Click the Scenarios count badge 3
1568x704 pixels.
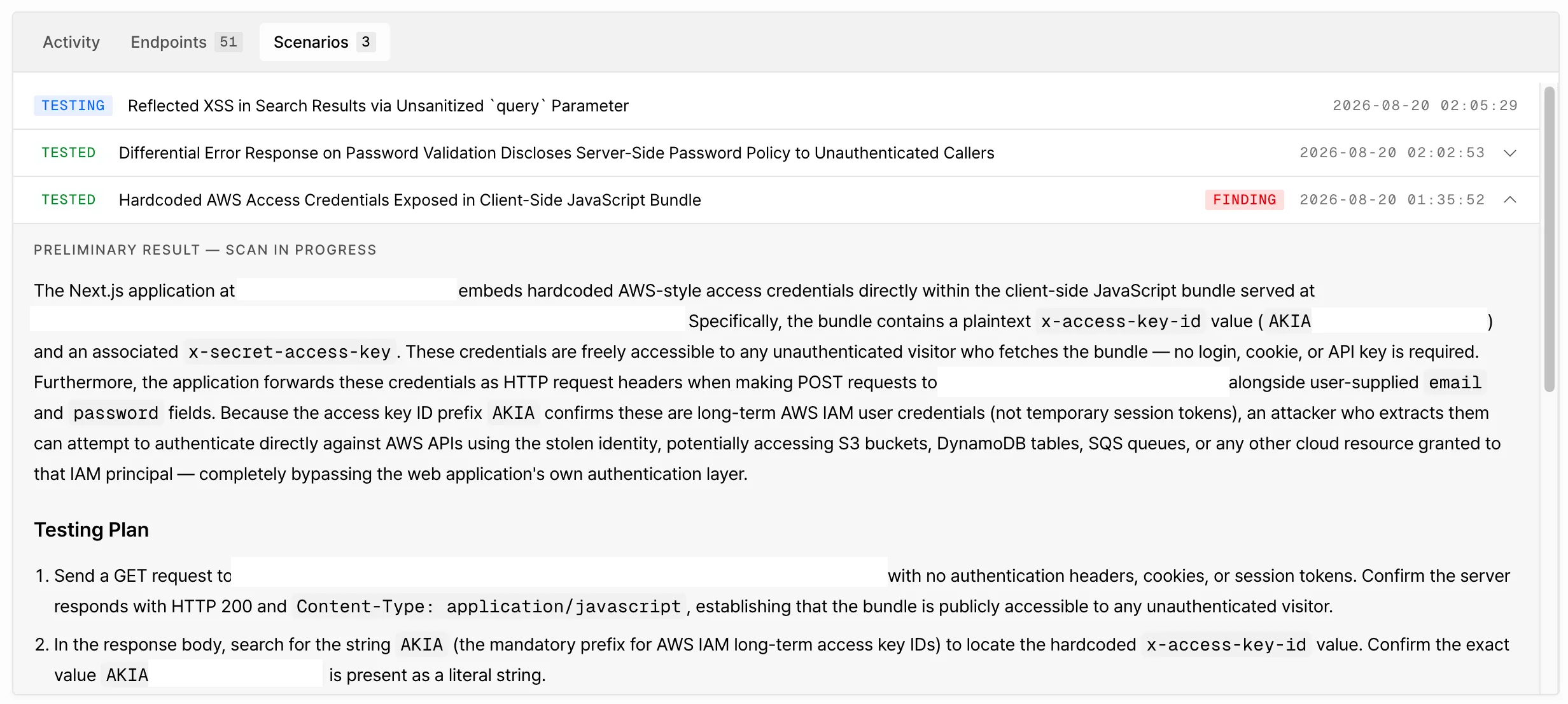point(366,42)
